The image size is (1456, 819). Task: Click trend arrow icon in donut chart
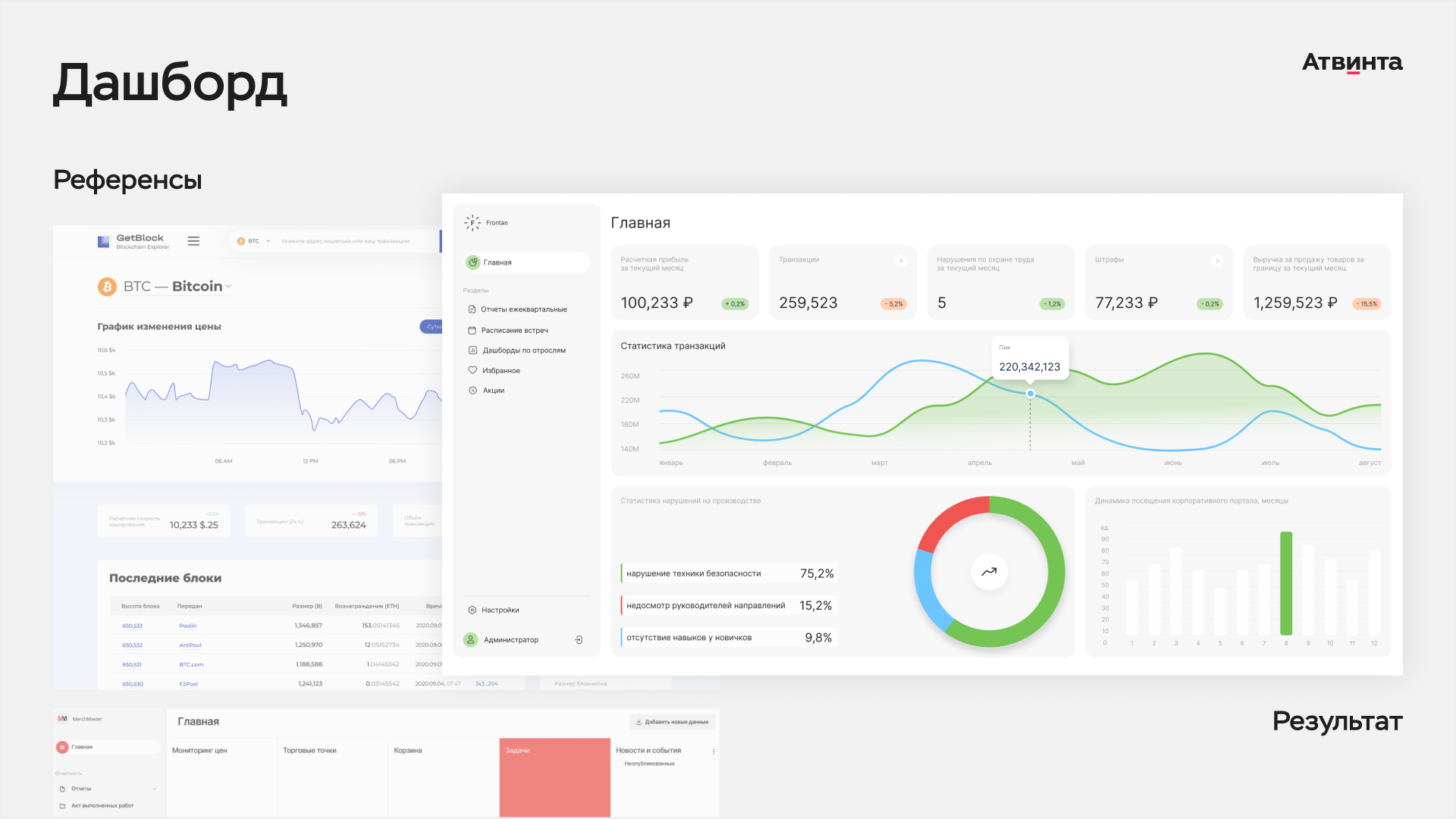coord(989,572)
